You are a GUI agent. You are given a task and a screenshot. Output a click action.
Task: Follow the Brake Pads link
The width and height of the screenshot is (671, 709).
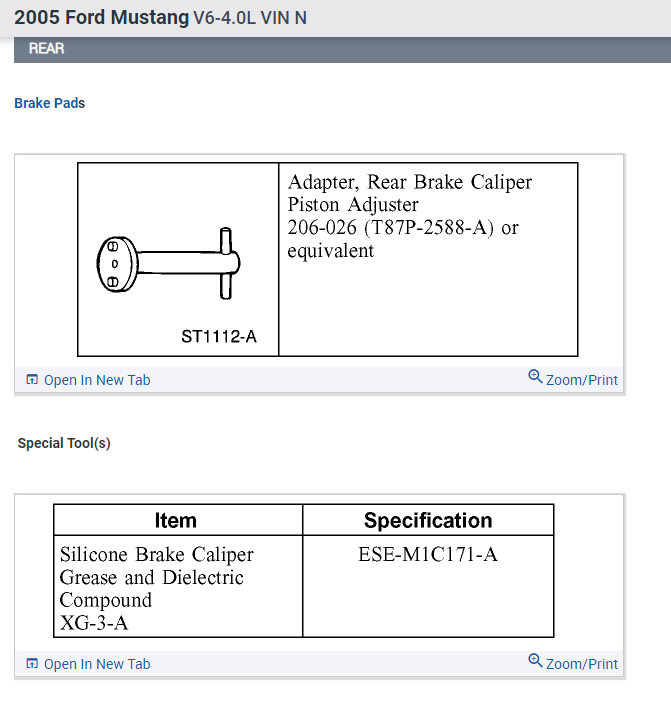tap(50, 103)
